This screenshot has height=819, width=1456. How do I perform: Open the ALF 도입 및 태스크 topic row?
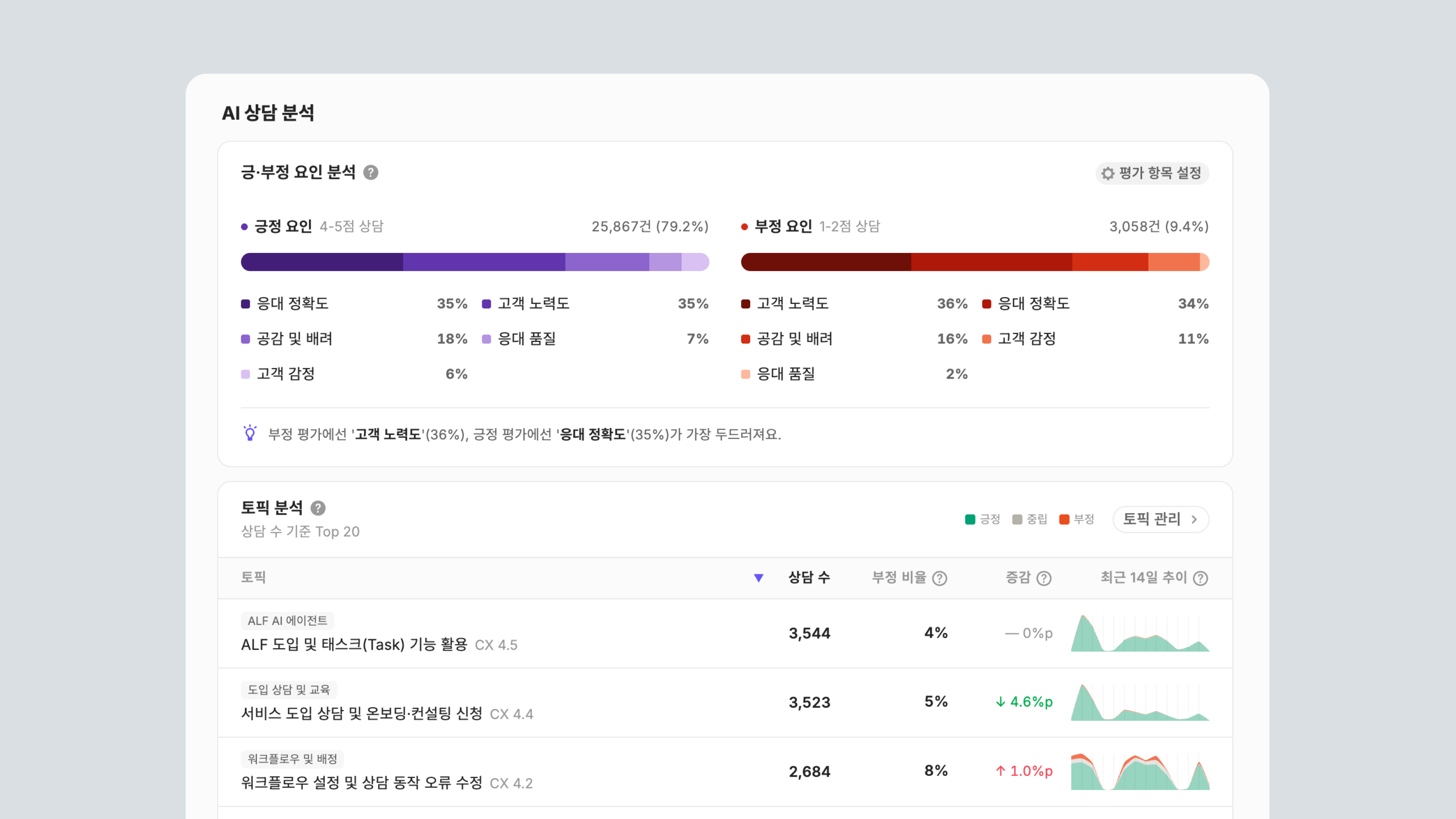pos(725,634)
